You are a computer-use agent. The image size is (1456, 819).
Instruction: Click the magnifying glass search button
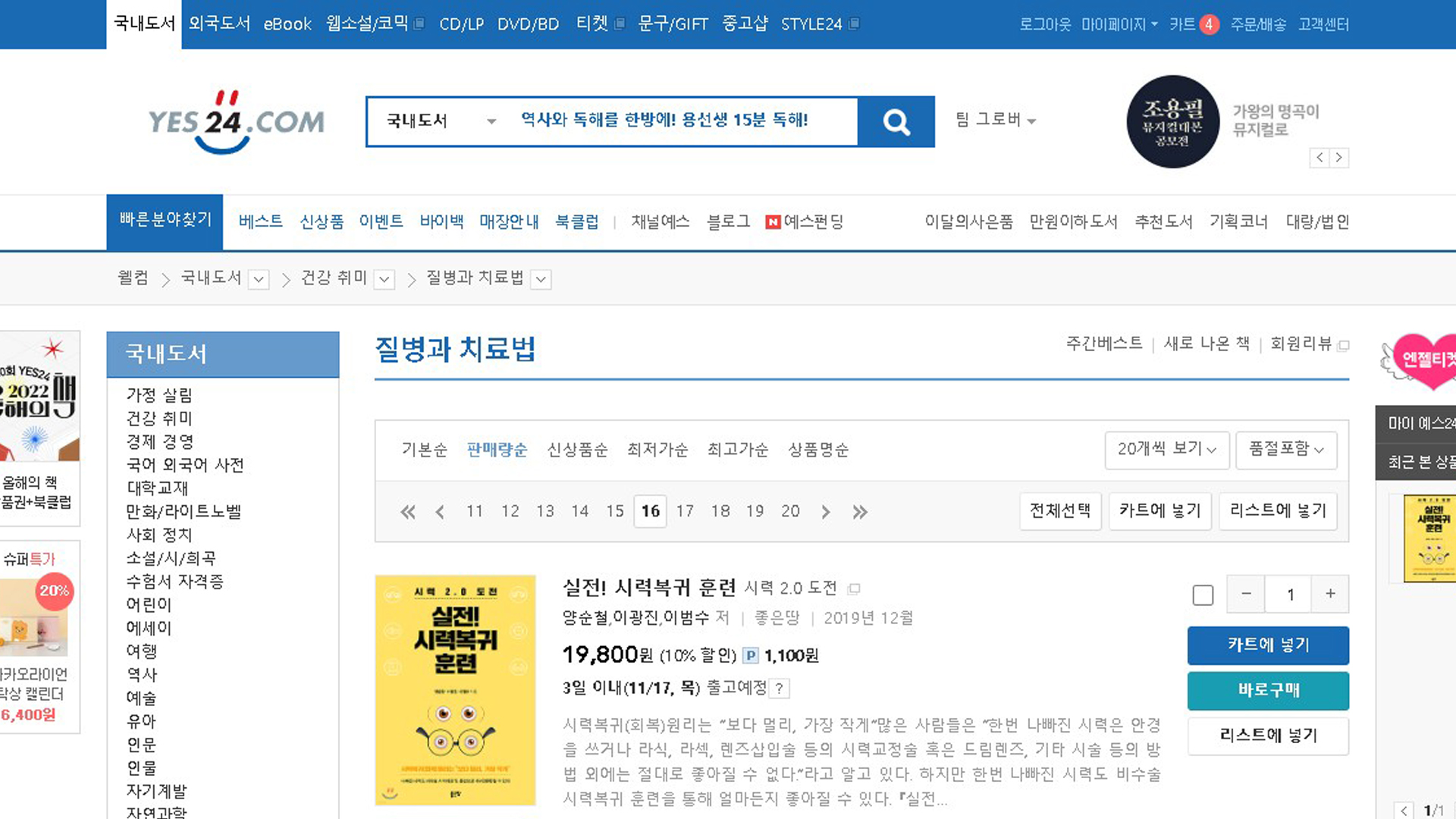point(896,121)
